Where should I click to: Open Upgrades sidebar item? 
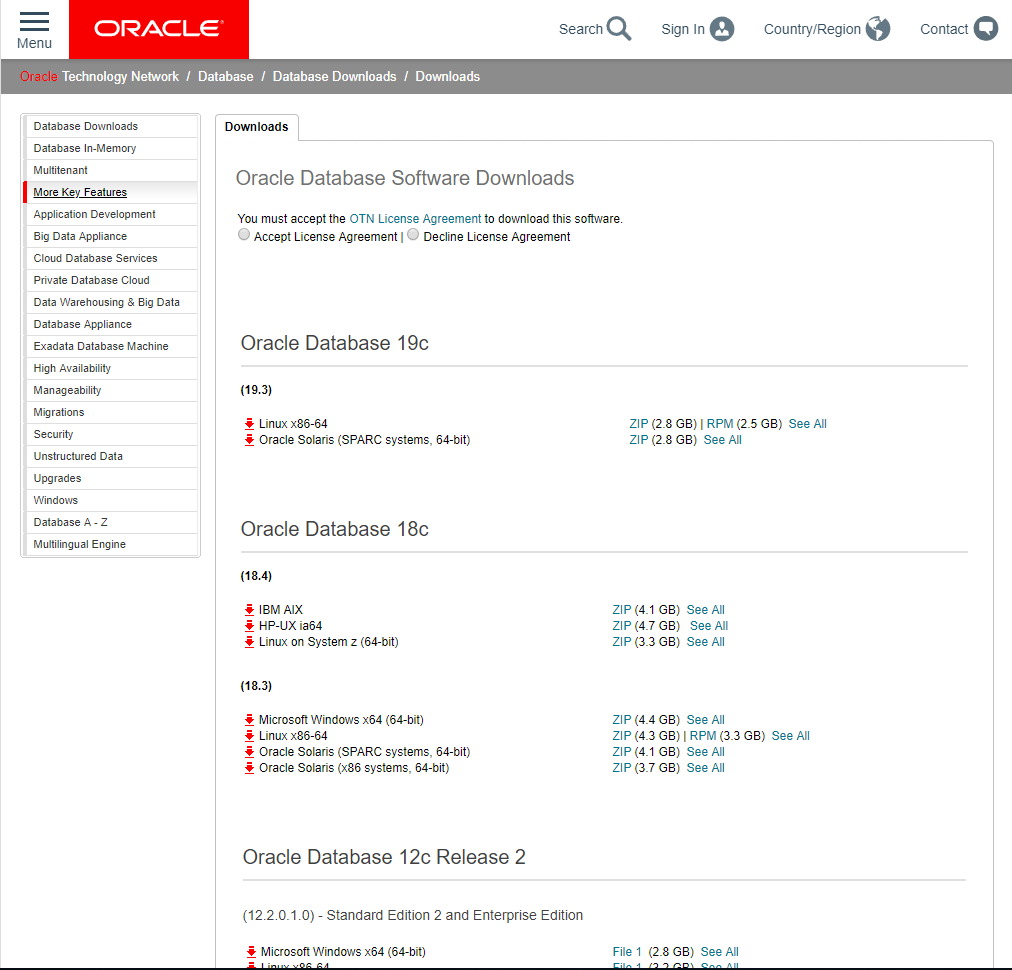pyautogui.click(x=111, y=478)
